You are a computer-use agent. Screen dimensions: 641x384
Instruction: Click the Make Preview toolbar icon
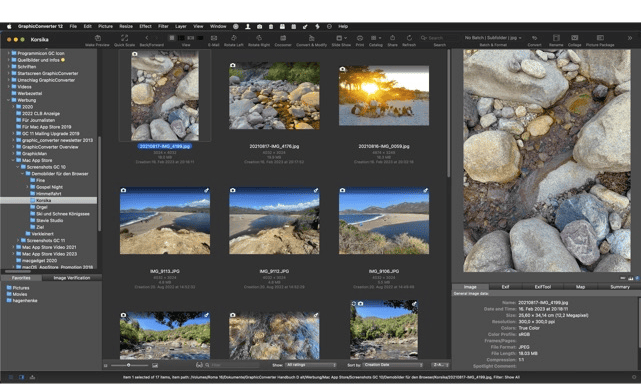(x=98, y=38)
